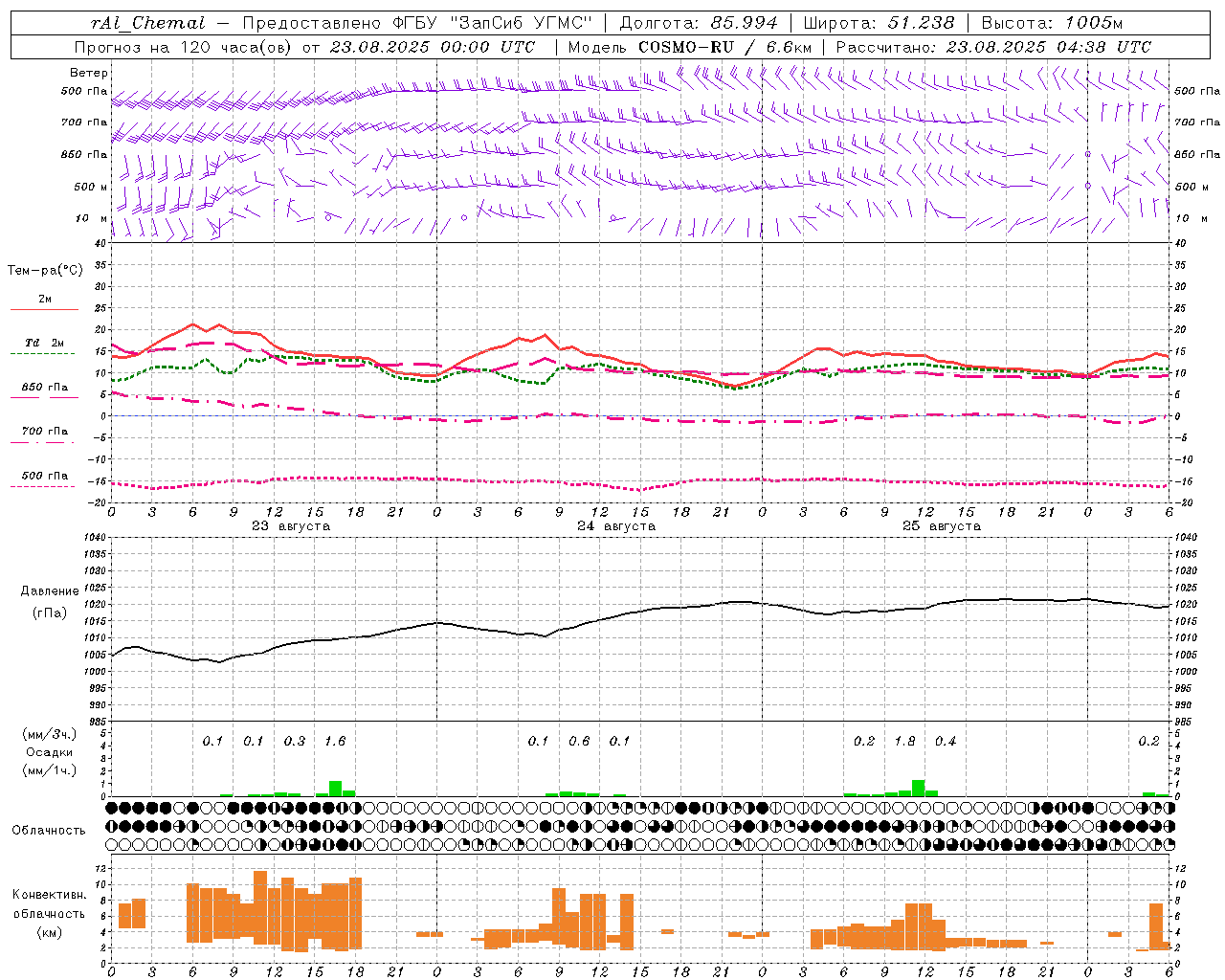1225x980 pixels.
Task: Click the "23 августа" date label
Action: point(291,526)
